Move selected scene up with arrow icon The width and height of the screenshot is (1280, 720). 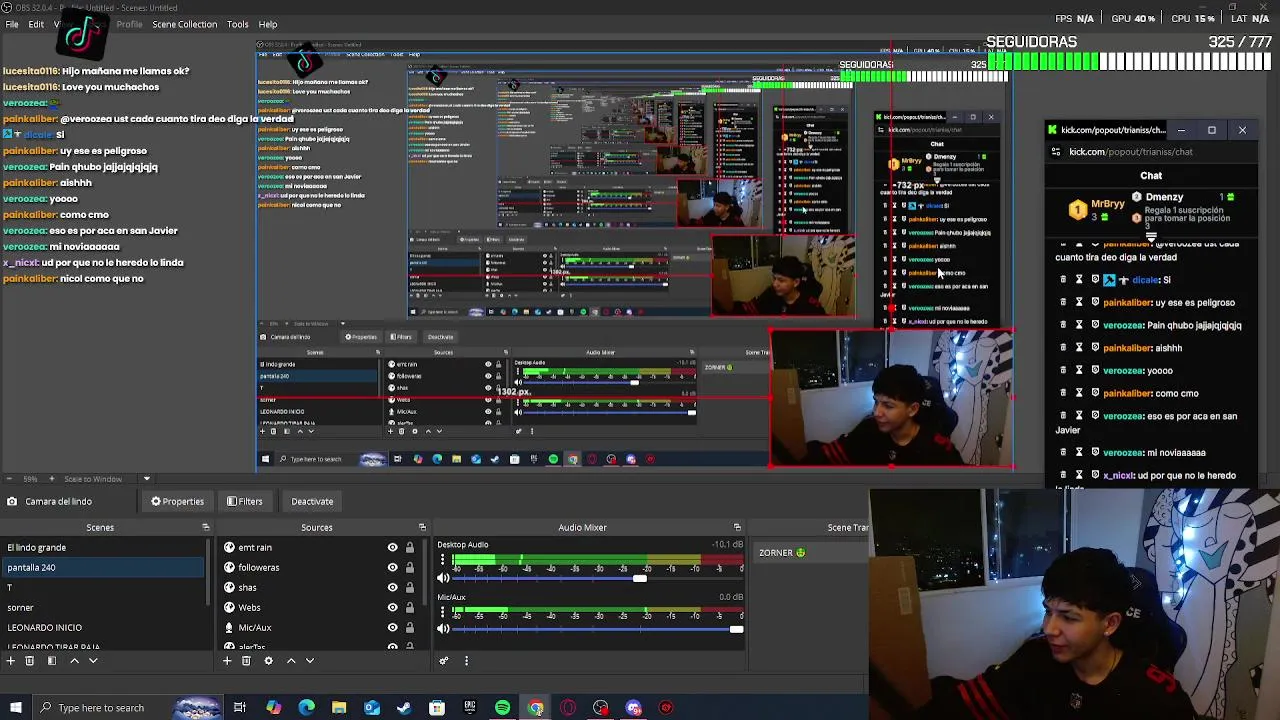[x=74, y=661]
